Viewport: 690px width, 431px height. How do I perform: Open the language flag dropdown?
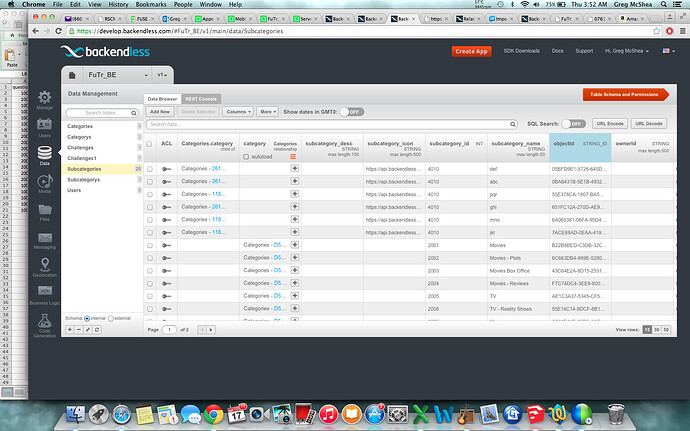pos(669,51)
